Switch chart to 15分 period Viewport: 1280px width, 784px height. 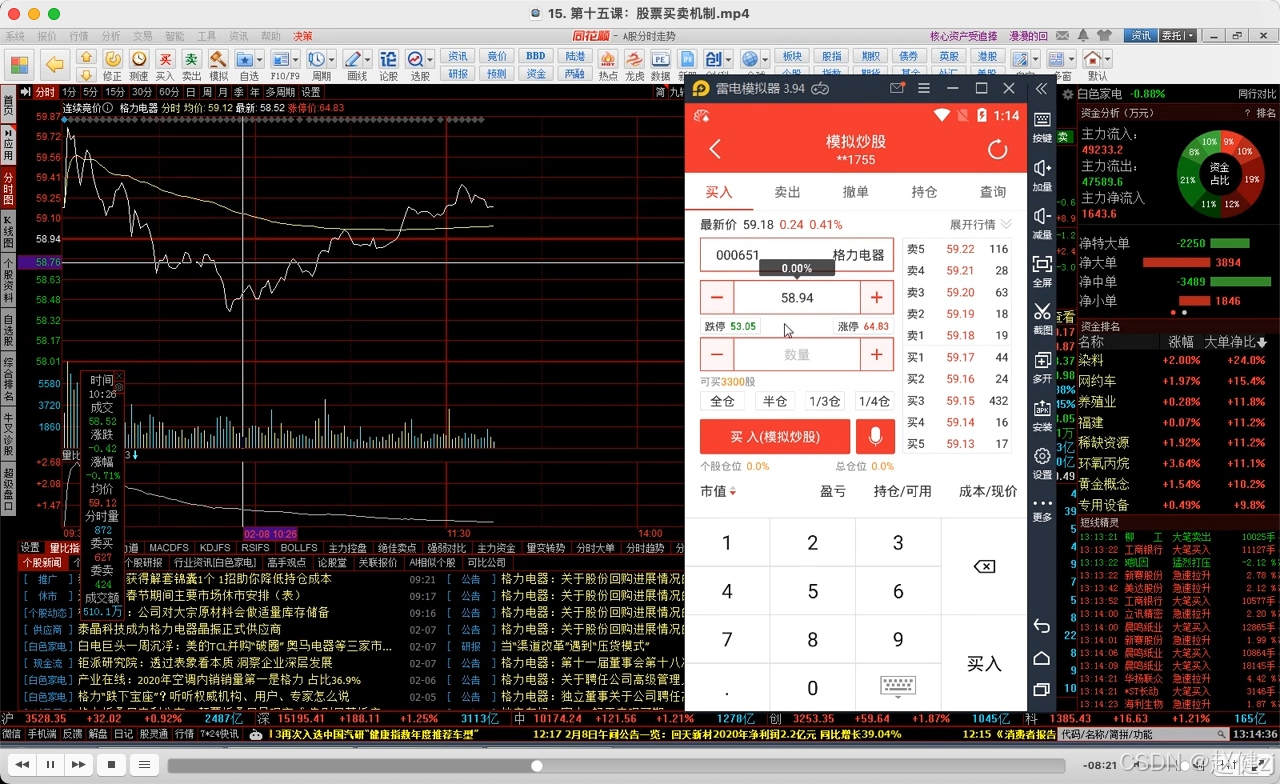(x=115, y=92)
